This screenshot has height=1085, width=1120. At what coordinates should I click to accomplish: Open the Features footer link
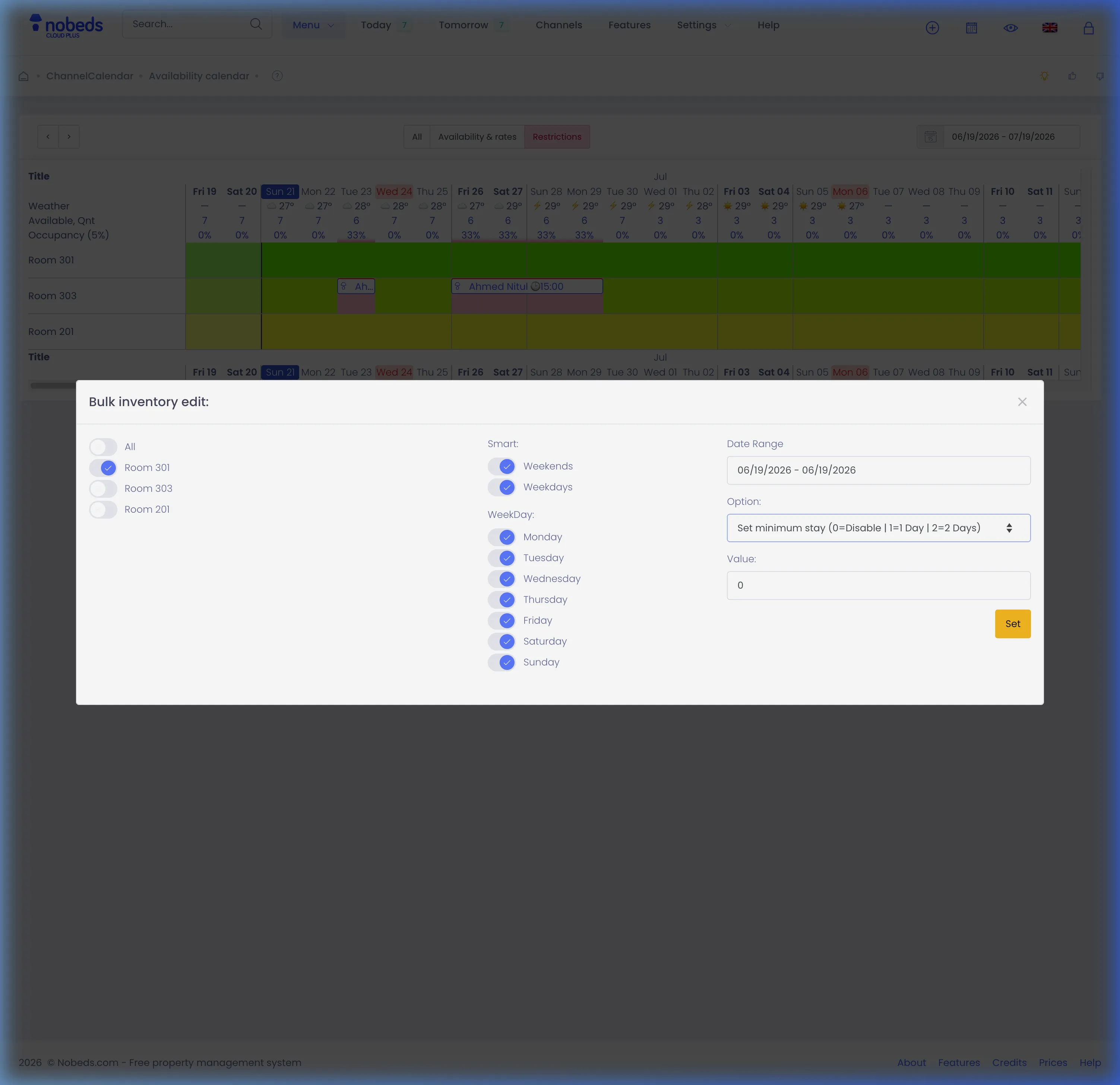(x=959, y=1063)
